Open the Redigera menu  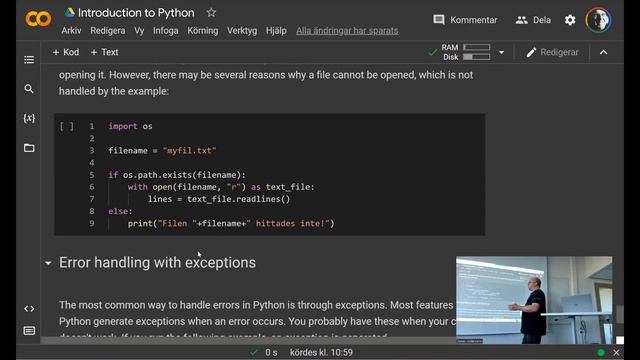(x=108, y=31)
